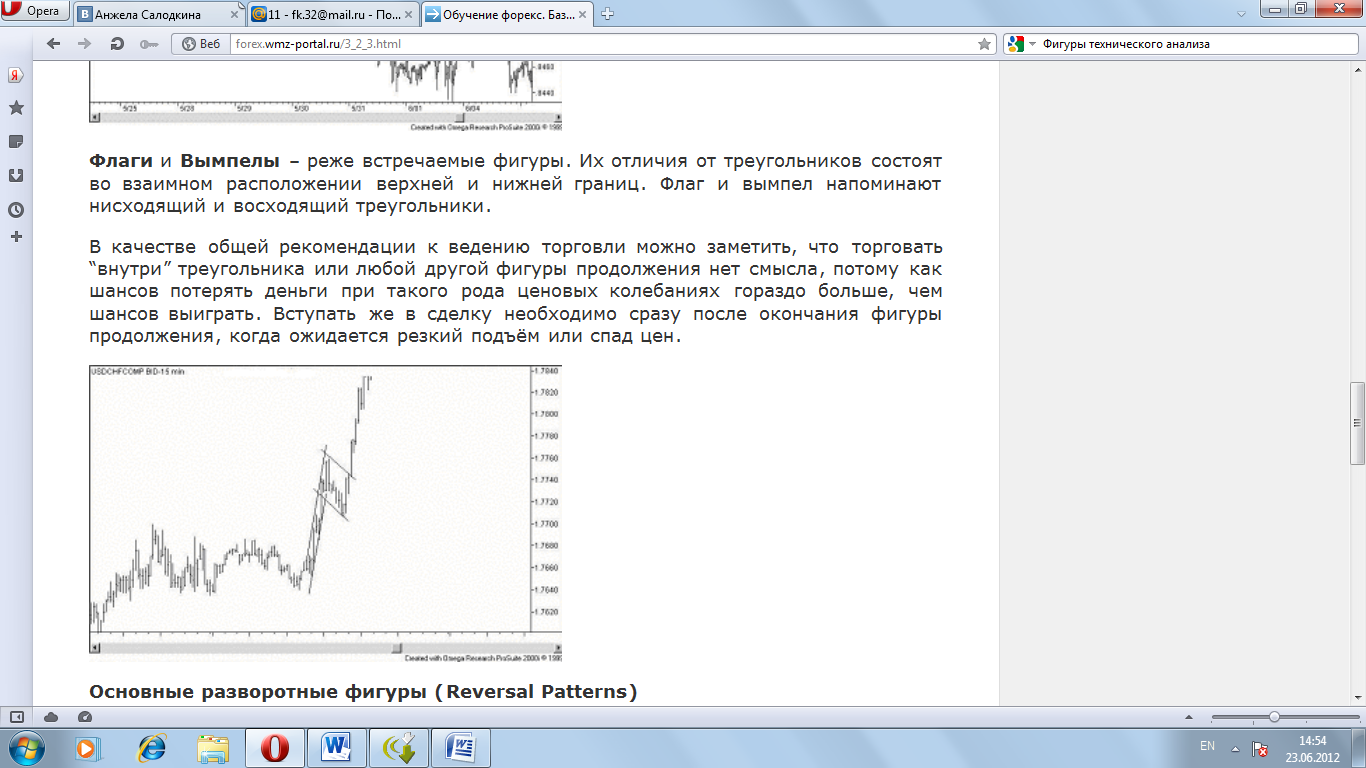Bookmark this page with the star icon
The width and height of the screenshot is (1366, 768).
point(984,44)
